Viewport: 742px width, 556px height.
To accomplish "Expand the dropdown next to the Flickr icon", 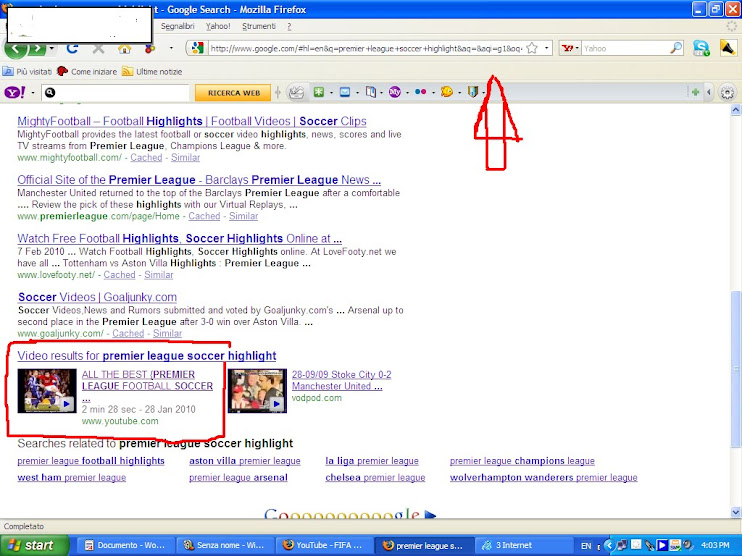I will (x=433, y=93).
